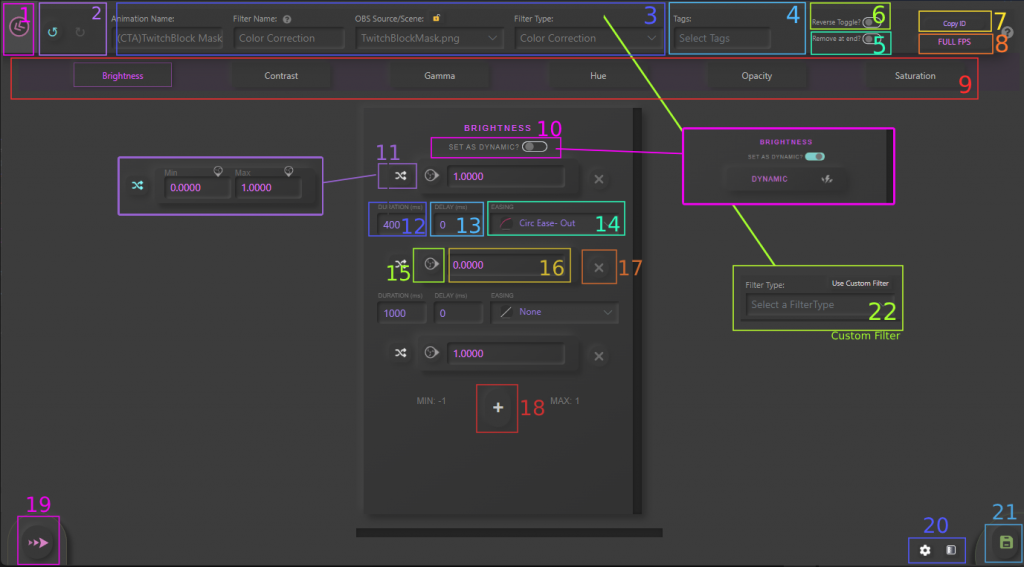Click the undo arrow icon

[x=53, y=32]
